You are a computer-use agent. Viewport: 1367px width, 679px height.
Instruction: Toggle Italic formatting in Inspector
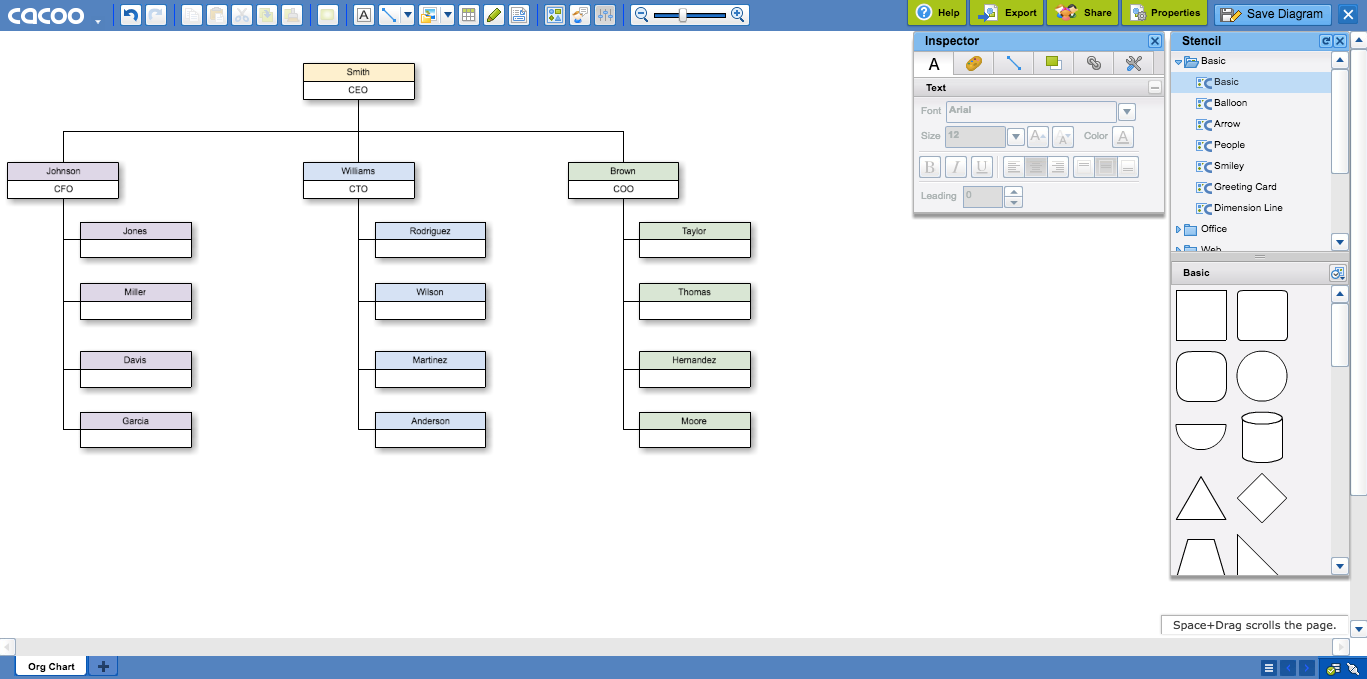(x=956, y=167)
